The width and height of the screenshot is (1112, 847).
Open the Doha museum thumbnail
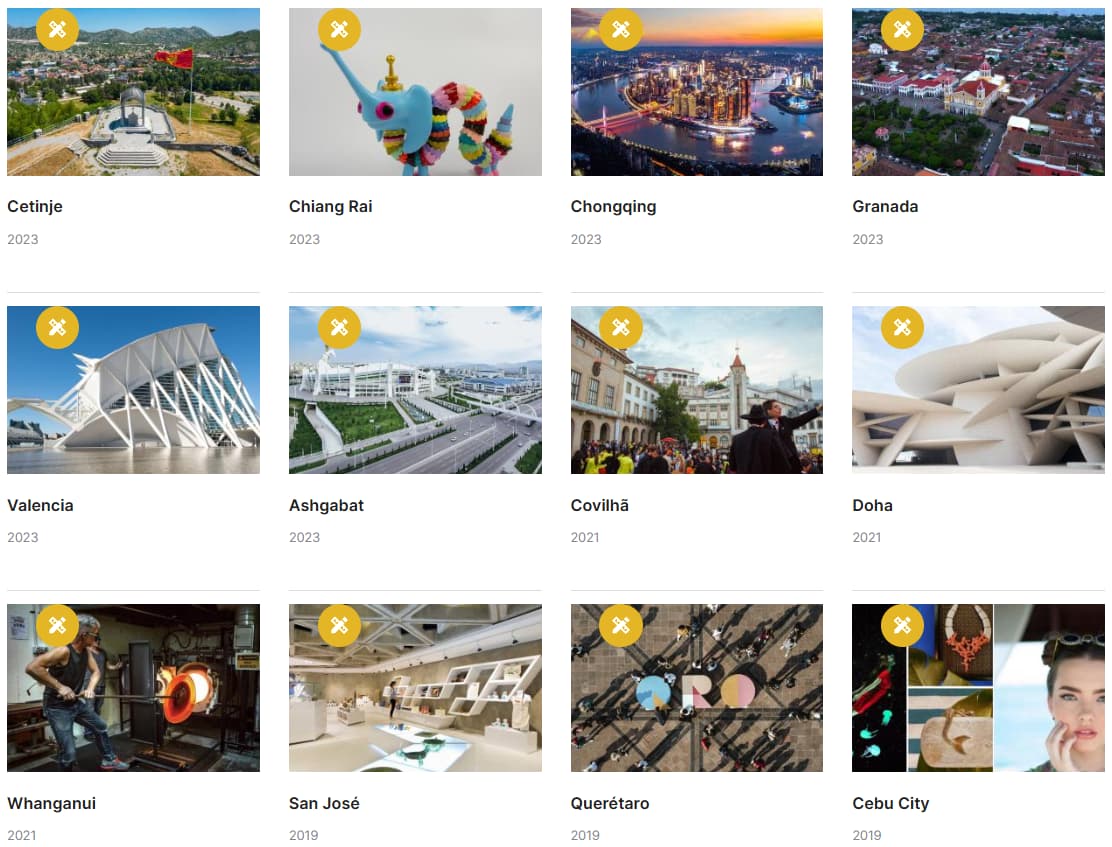978,389
